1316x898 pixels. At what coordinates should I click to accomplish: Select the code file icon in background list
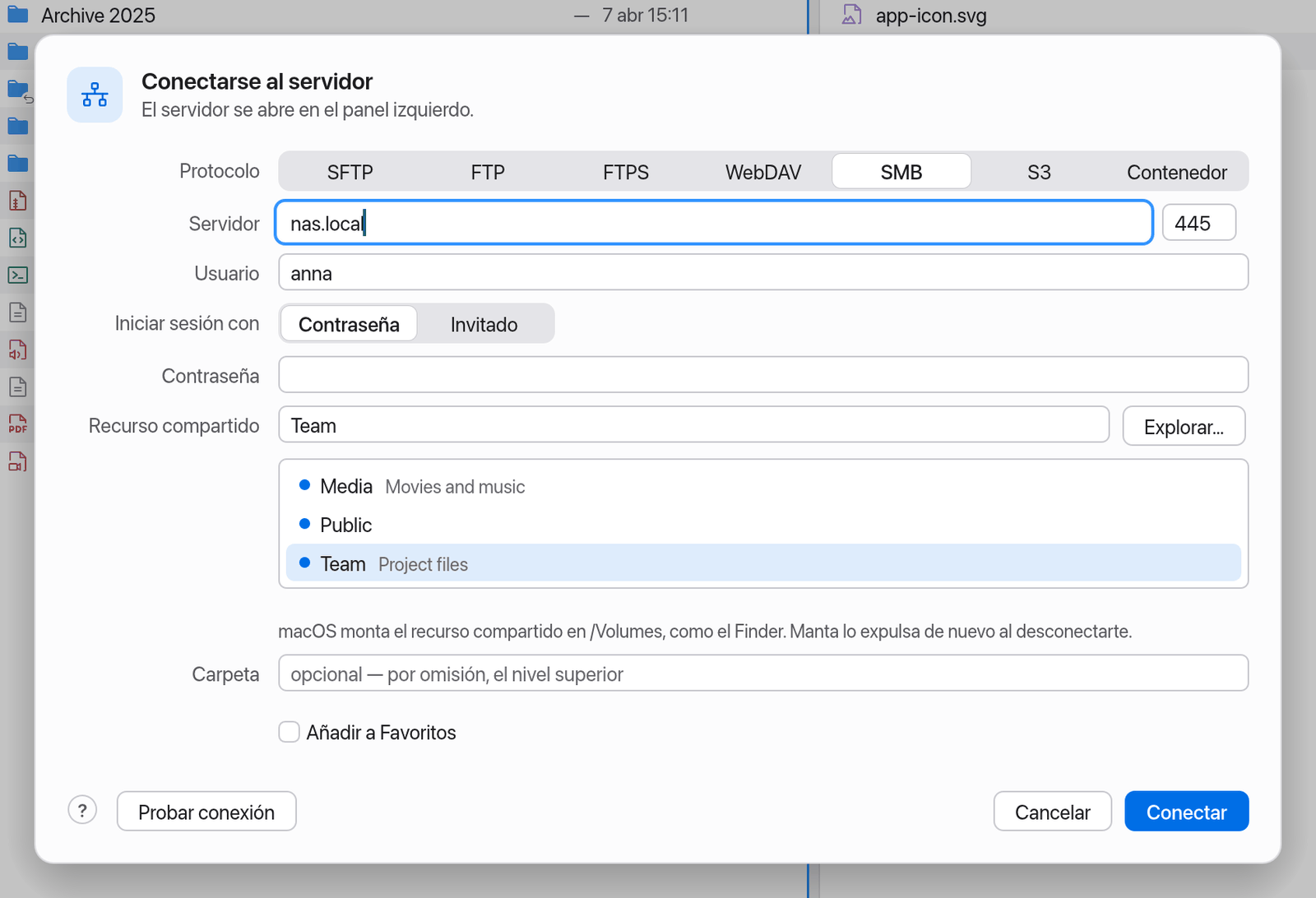tap(17, 238)
